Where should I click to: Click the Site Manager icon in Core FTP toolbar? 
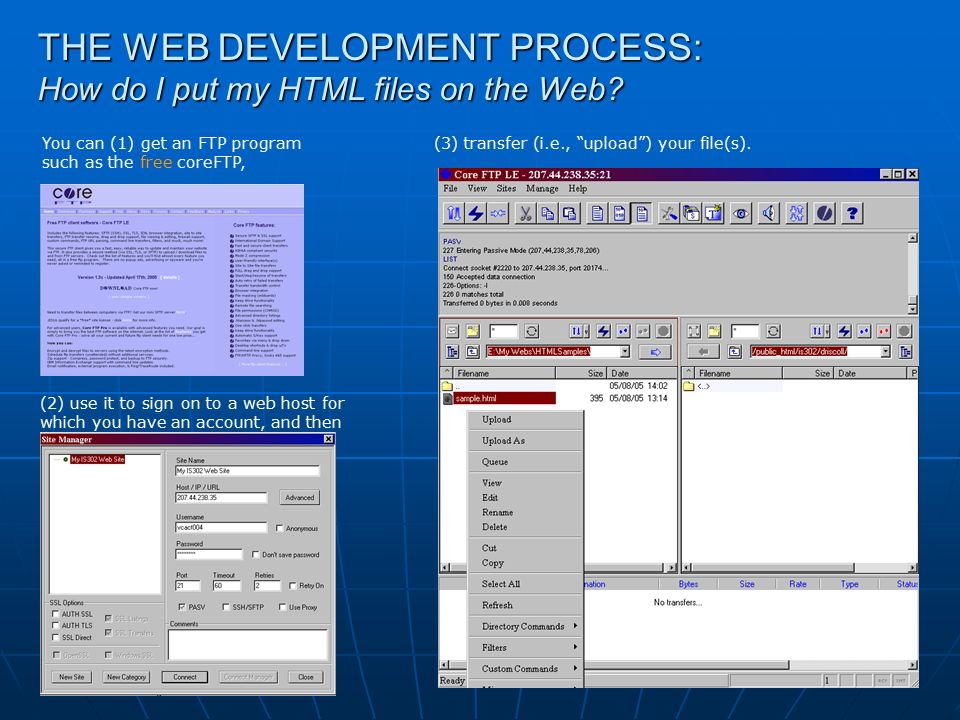(454, 213)
